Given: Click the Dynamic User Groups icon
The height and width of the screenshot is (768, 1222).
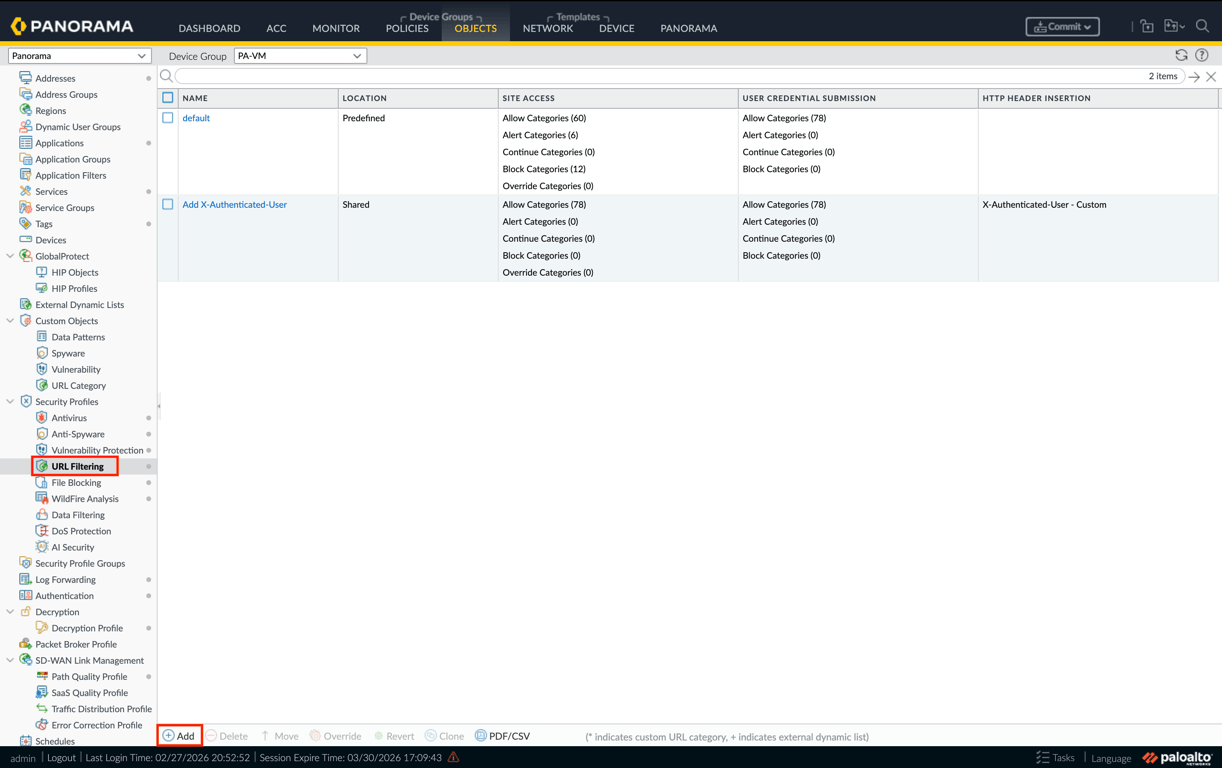Looking at the screenshot, I should click(x=25, y=127).
